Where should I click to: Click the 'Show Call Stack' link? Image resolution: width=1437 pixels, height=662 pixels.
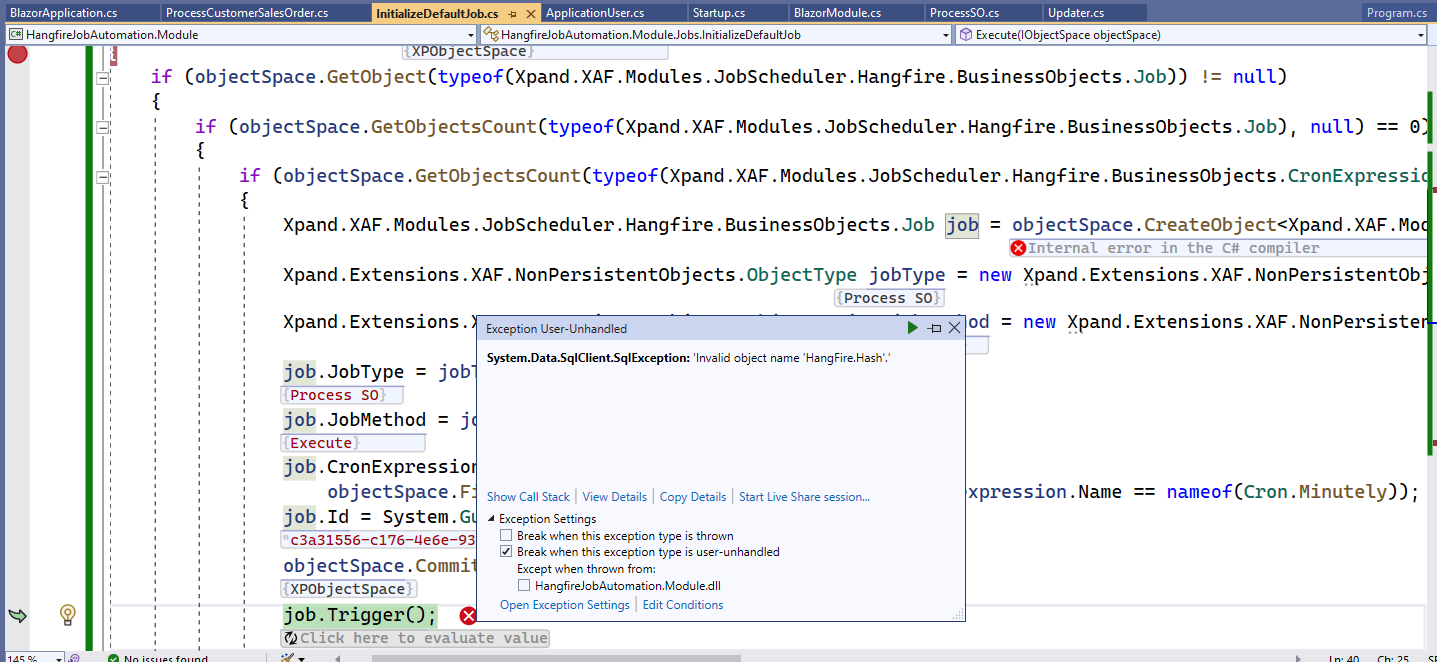click(528, 496)
